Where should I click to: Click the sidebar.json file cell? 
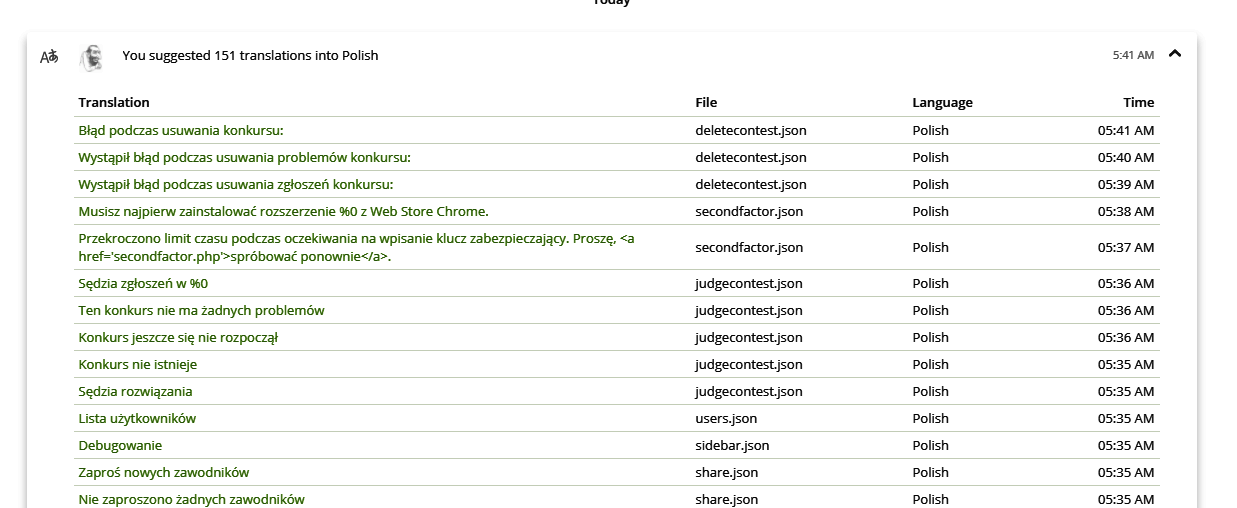click(x=732, y=445)
